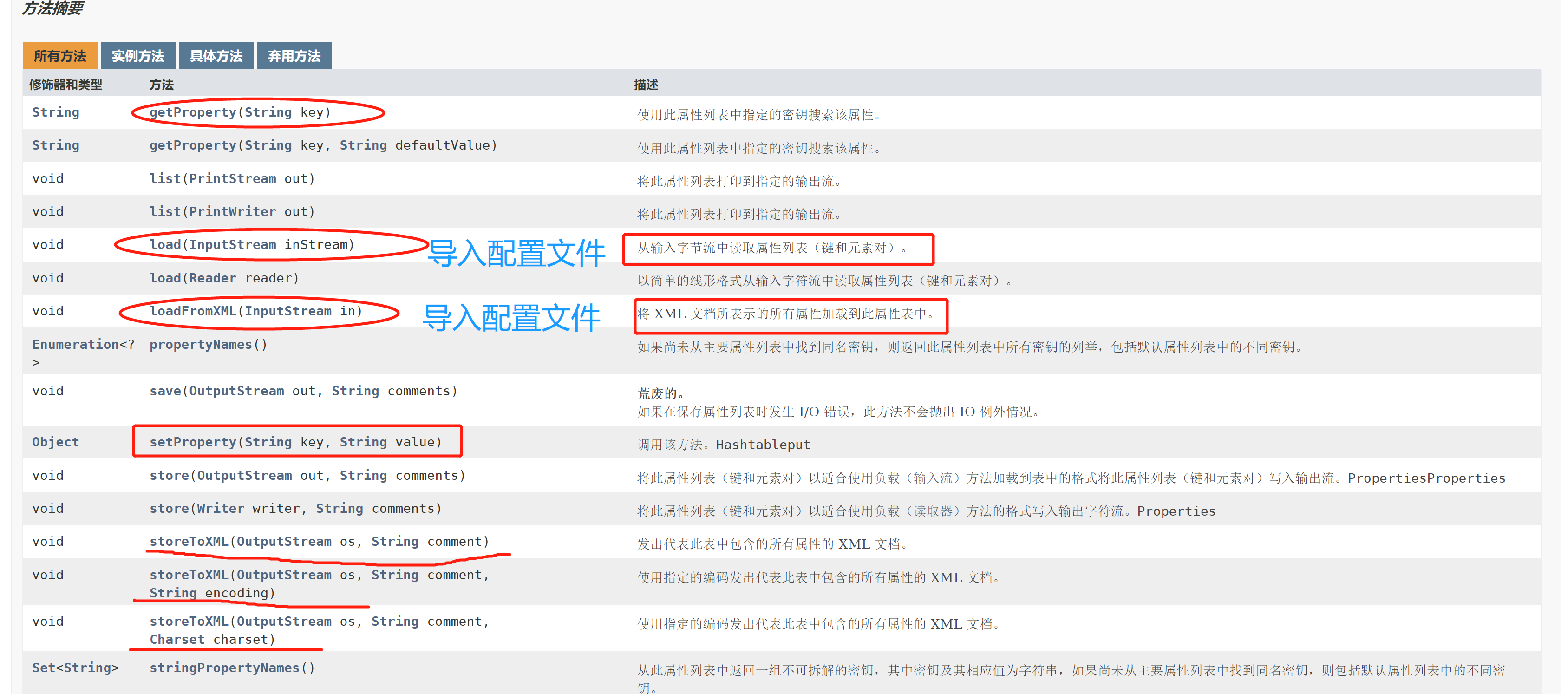Open the 具体方法 tab
Viewport: 1568px width, 694px height.
(x=216, y=56)
